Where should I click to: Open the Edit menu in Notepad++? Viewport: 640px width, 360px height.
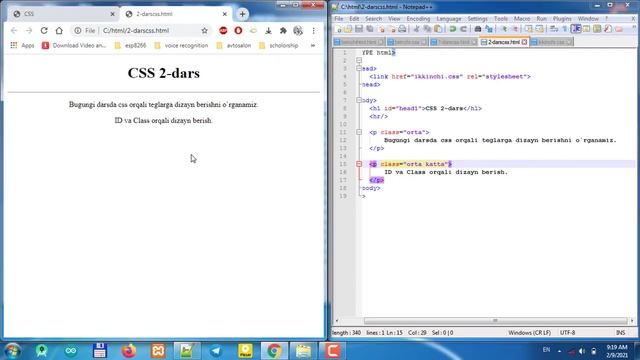(354, 19)
